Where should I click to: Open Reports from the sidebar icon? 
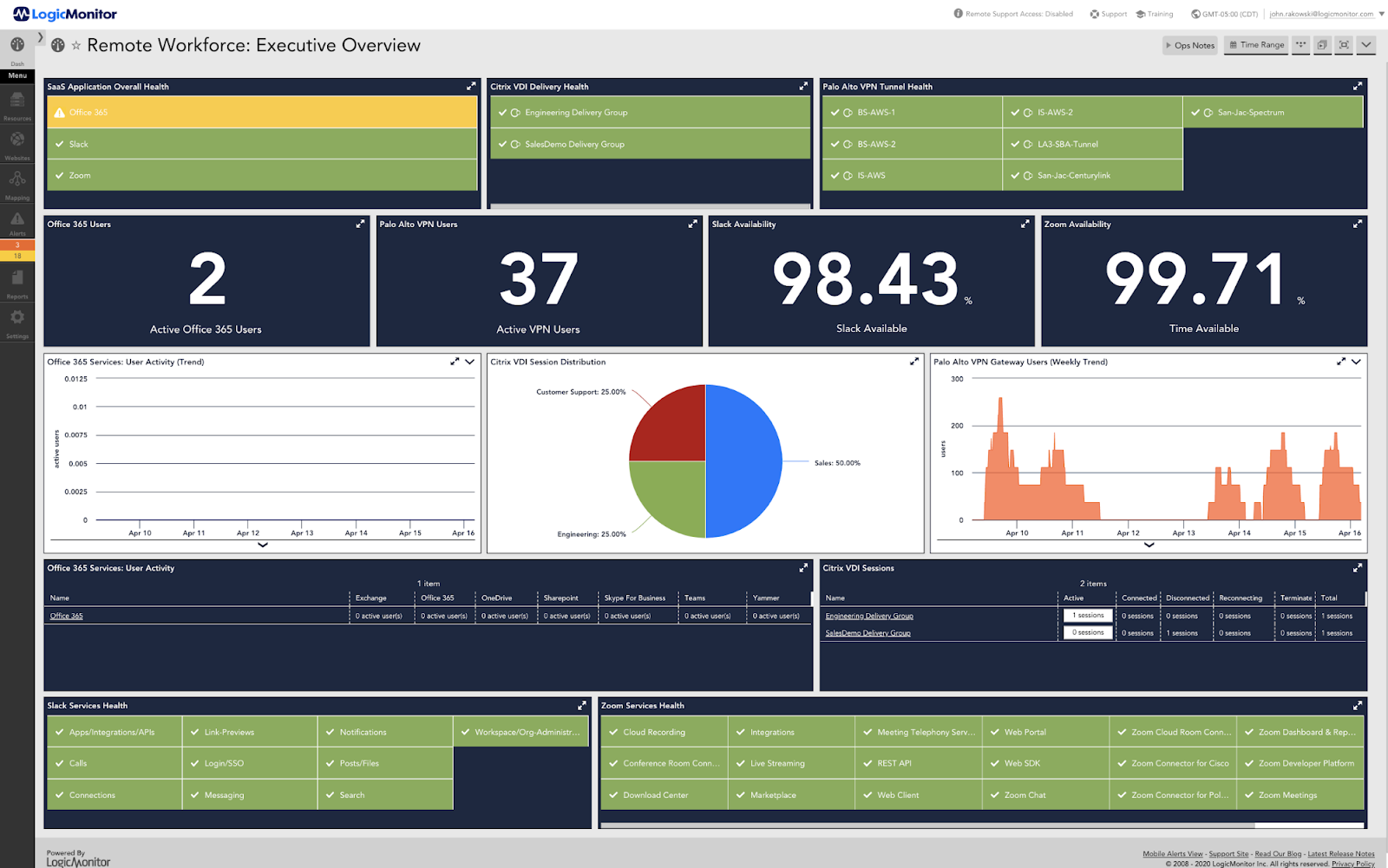click(x=17, y=277)
